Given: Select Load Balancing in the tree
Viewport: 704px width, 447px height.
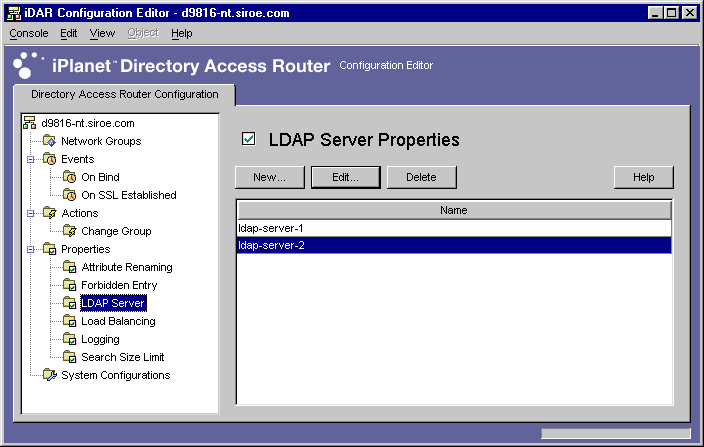Looking at the screenshot, I should coord(118,321).
